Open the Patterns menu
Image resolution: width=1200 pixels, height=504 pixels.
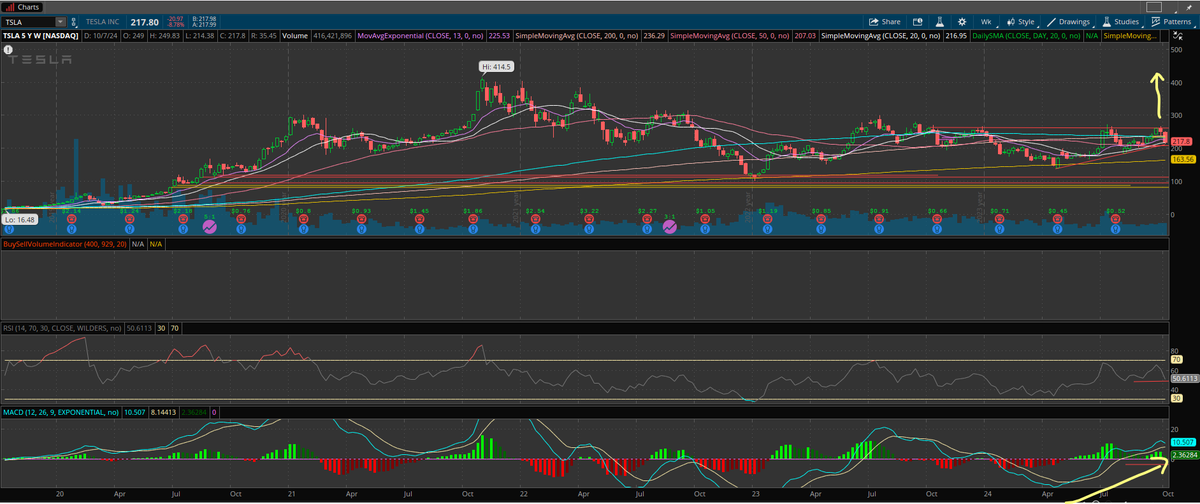(1172, 22)
